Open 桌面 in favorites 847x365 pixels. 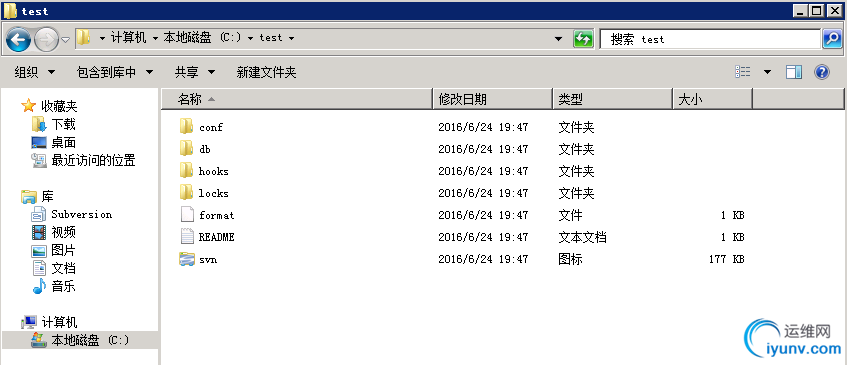[x=64, y=143]
